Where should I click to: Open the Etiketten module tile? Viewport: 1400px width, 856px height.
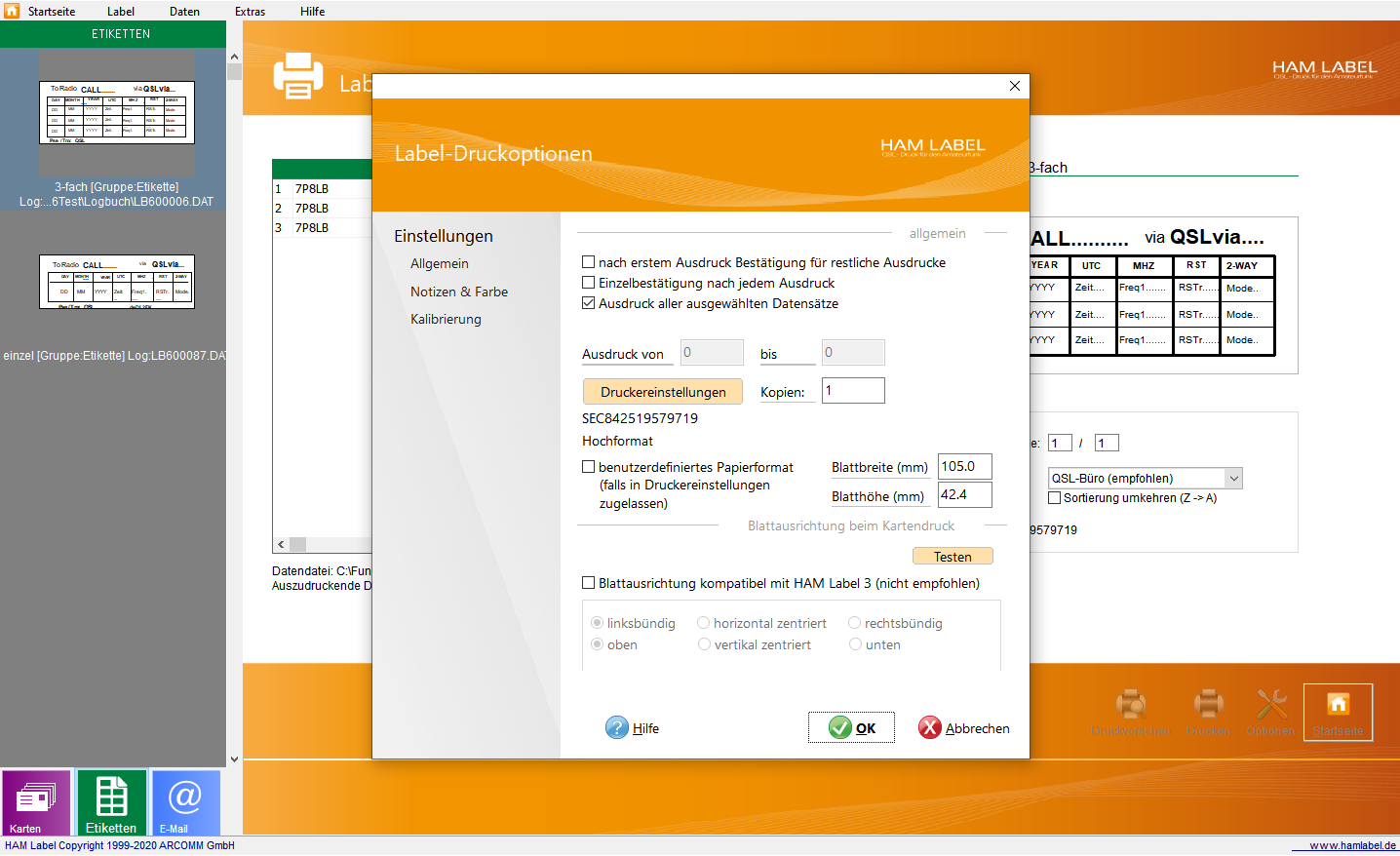click(111, 803)
